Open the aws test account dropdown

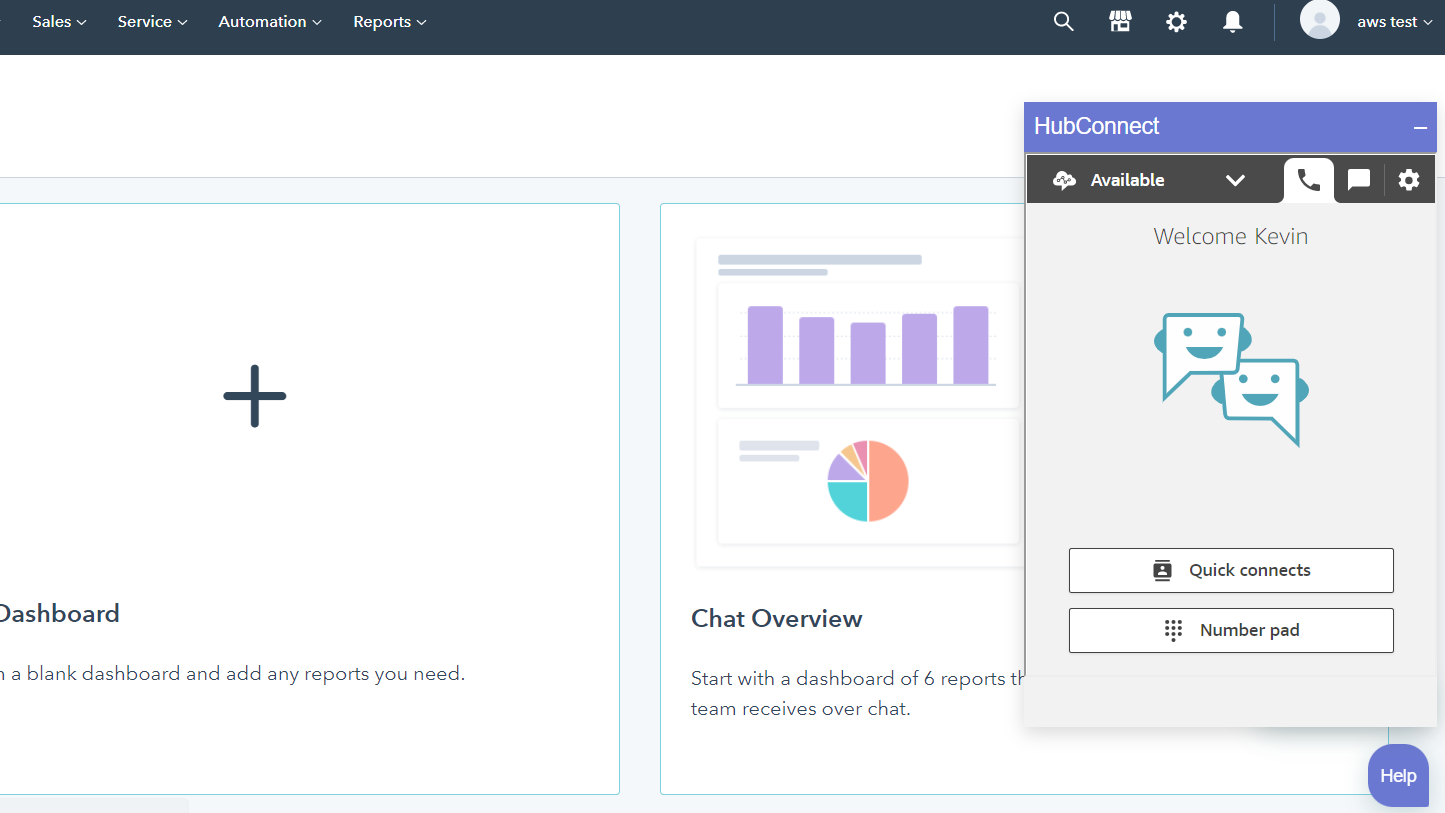point(1394,21)
